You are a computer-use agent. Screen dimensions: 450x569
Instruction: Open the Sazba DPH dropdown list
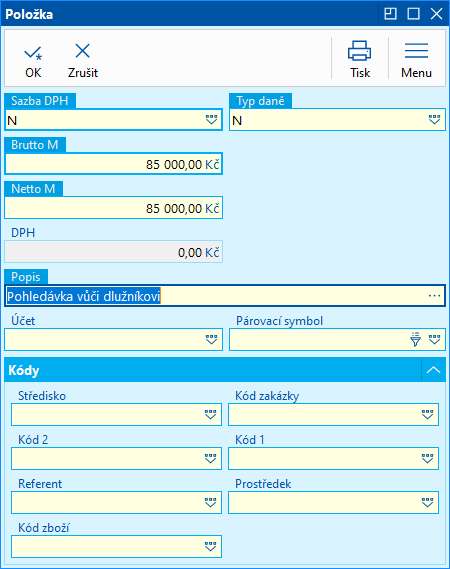point(211,119)
